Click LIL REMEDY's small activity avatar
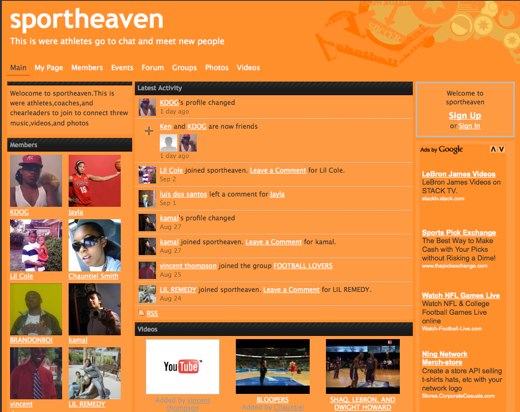Viewport: 520px width, 412px height. click(x=147, y=294)
